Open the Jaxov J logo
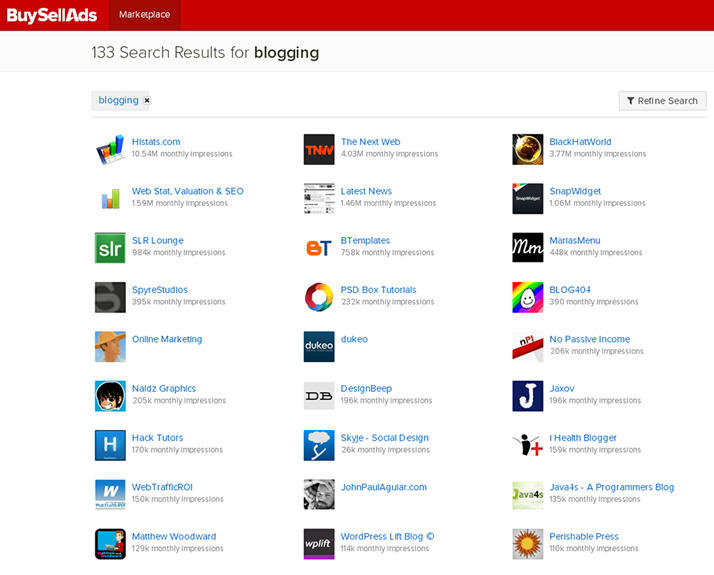This screenshot has height=575, width=714. [x=528, y=396]
